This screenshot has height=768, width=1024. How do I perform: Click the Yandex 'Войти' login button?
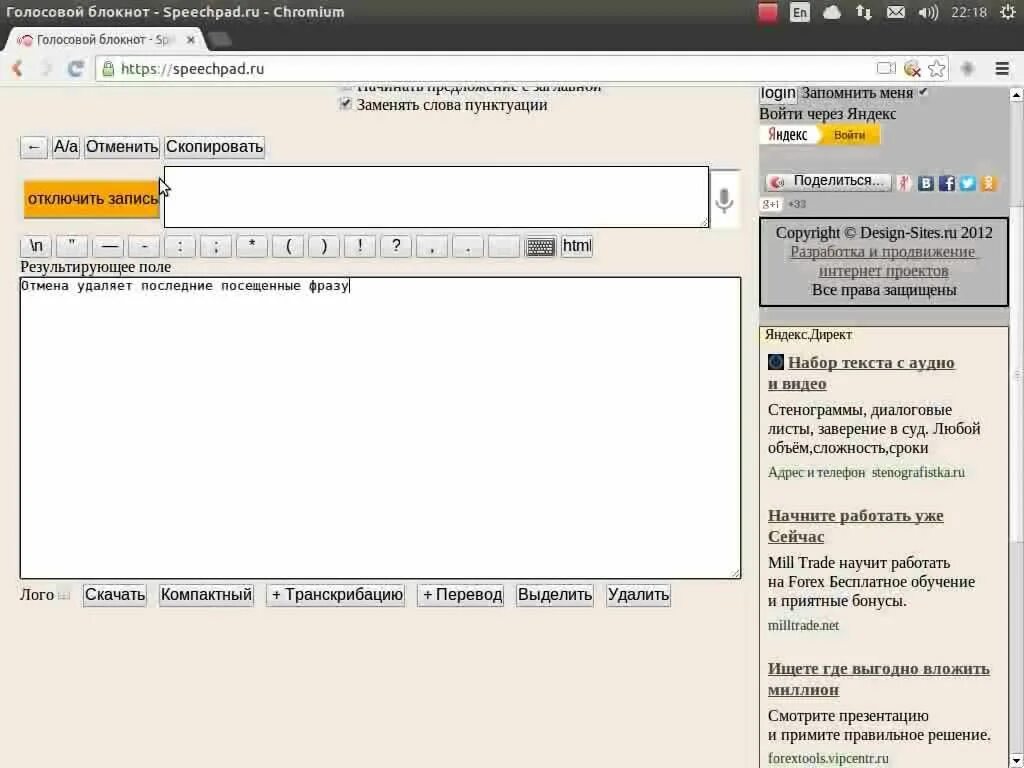click(849, 135)
